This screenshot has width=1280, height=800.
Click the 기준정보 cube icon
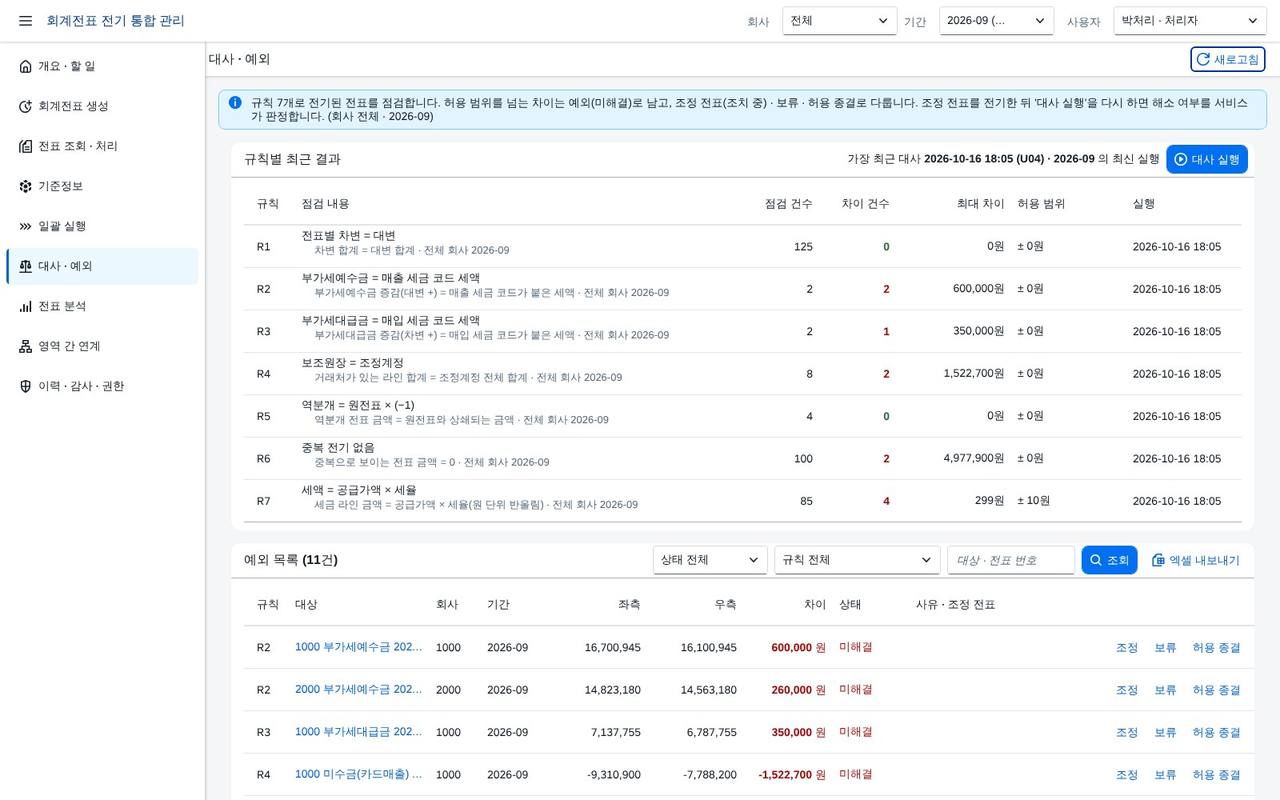[x=26, y=186]
